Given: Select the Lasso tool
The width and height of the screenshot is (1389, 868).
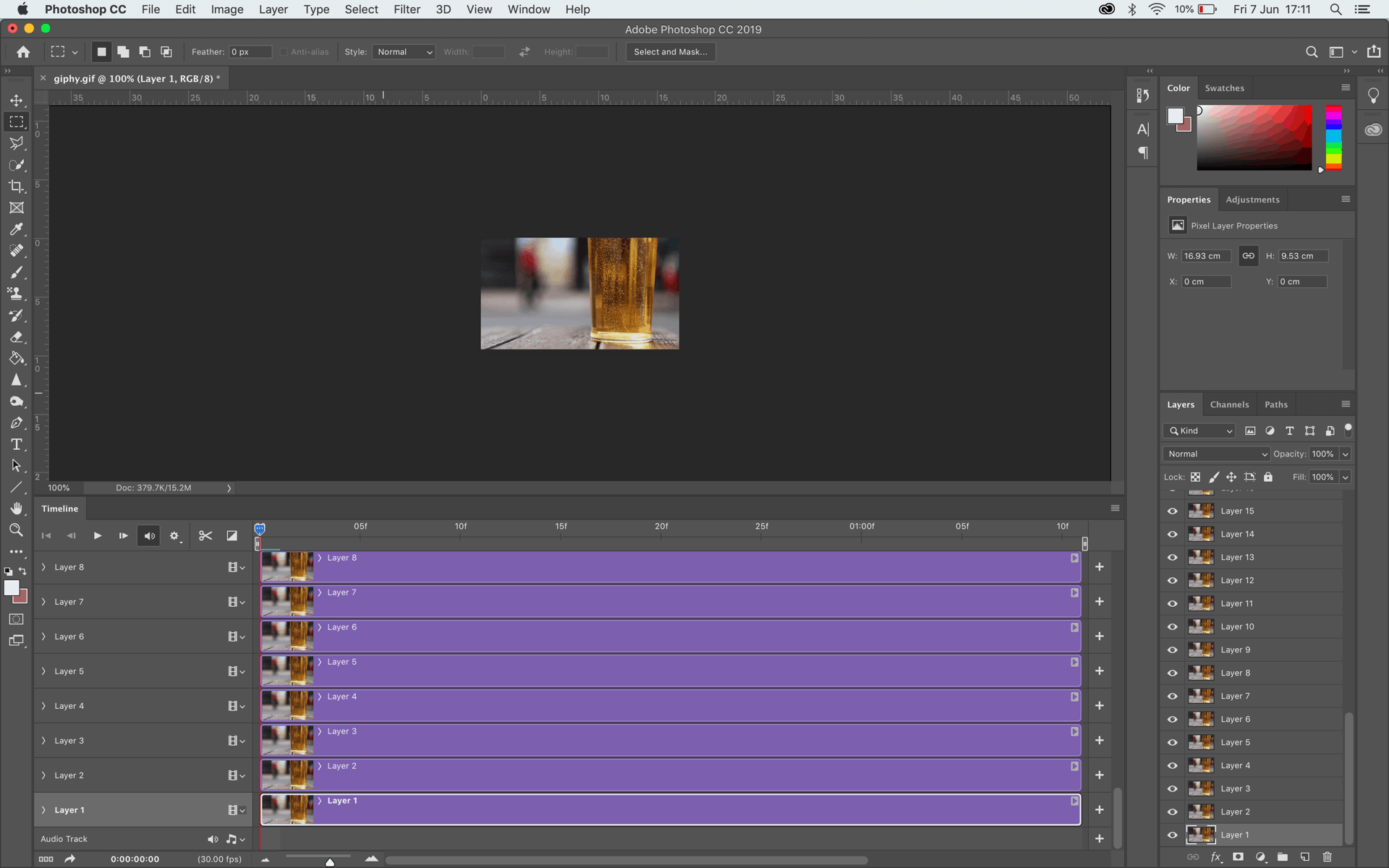Looking at the screenshot, I should click(16, 143).
